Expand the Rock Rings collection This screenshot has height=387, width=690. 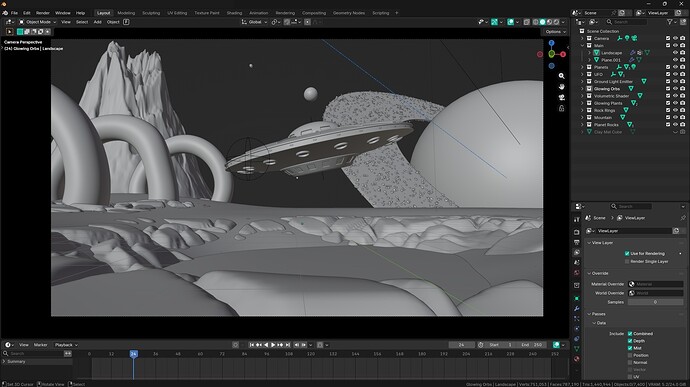point(582,111)
